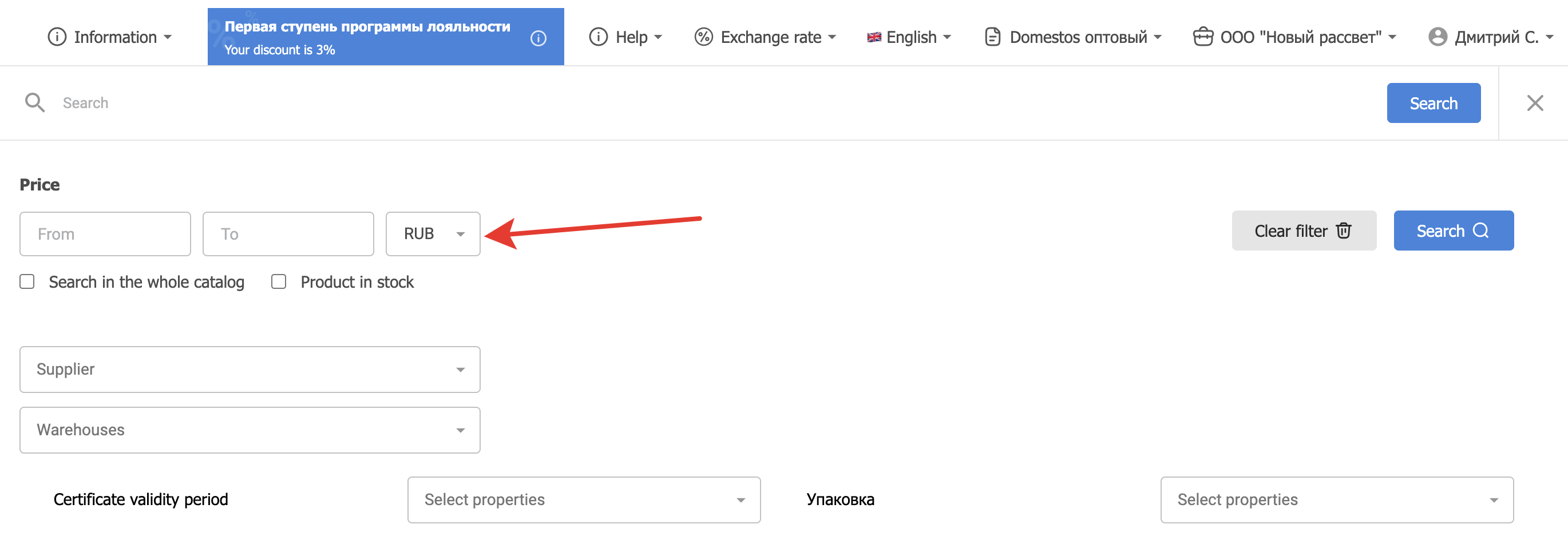The image size is (1568, 548).
Task: Click the Clear filter button
Action: coord(1303,231)
